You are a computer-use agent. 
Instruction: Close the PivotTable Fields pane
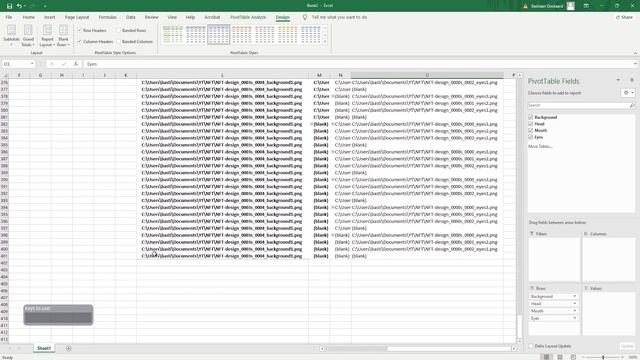click(x=632, y=80)
